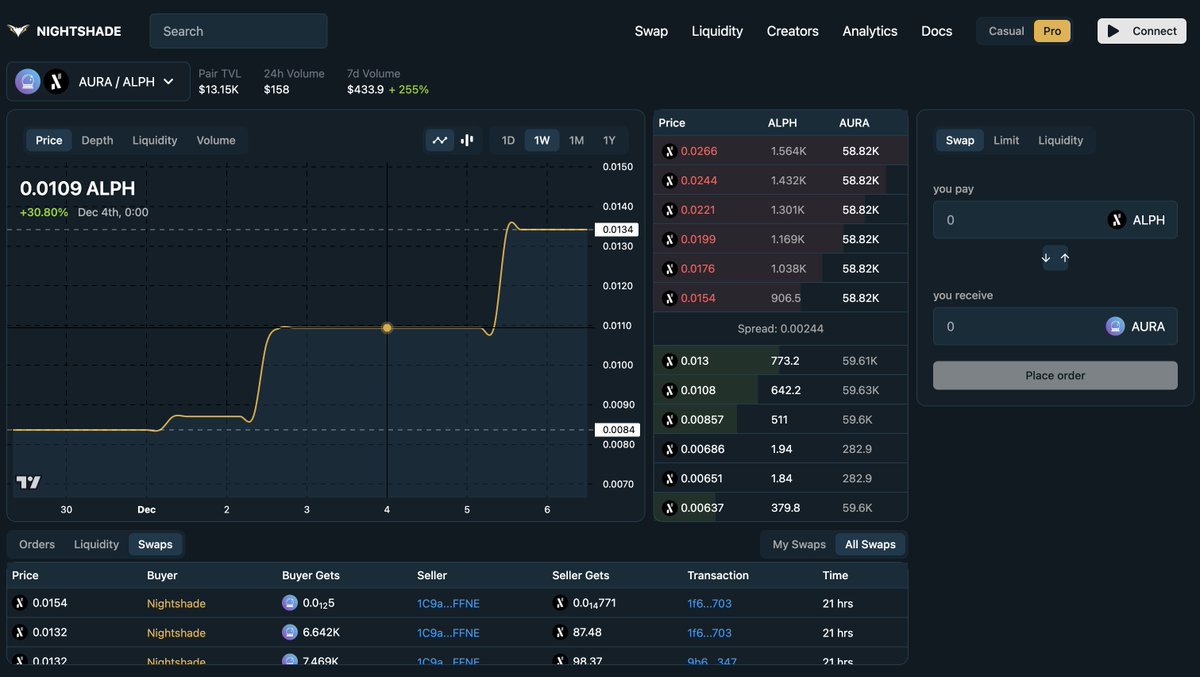This screenshot has width=1200, height=677.
Task: Toggle Pro mode
Action: coord(1052,31)
